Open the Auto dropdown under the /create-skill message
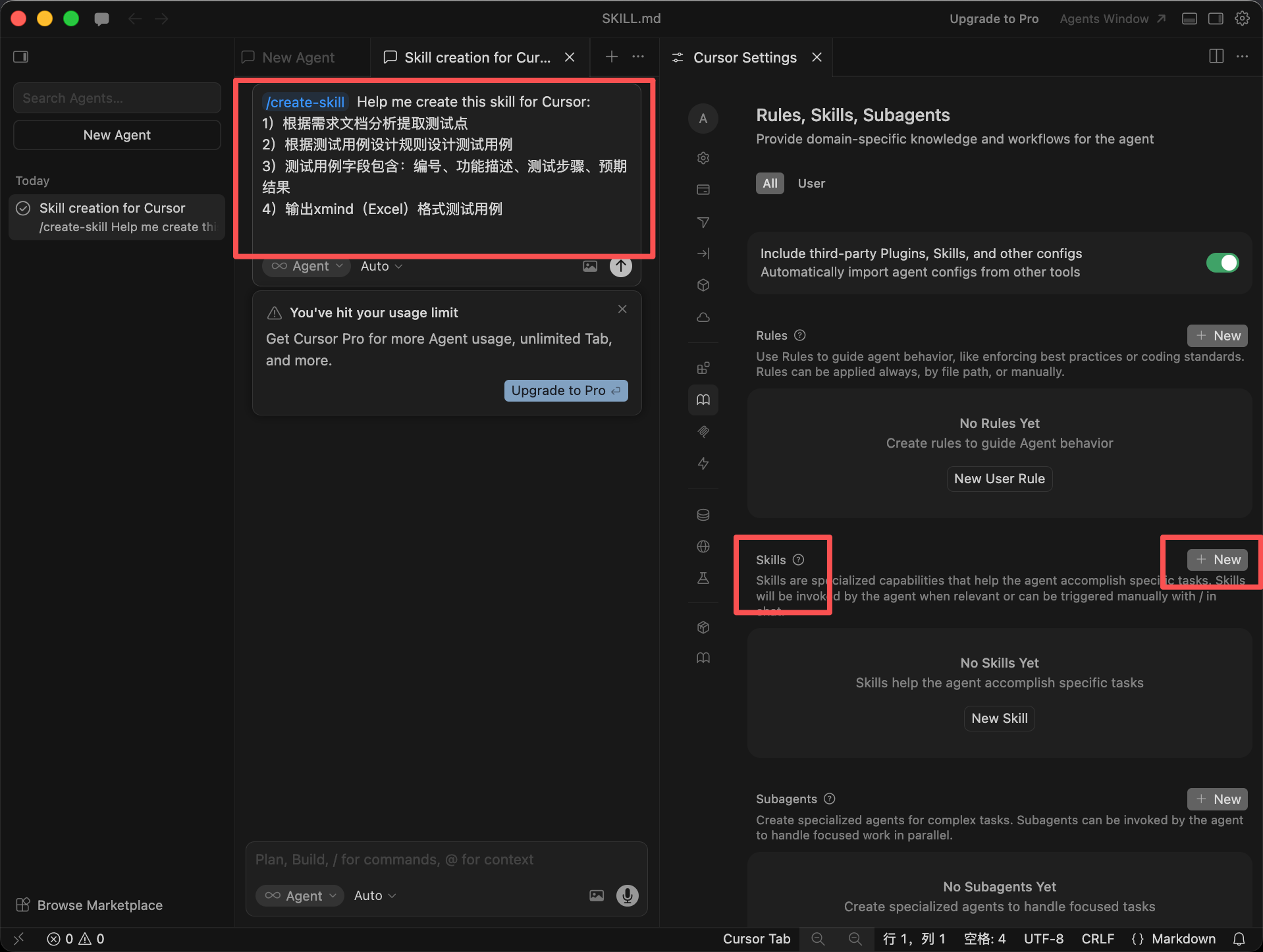Image resolution: width=1263 pixels, height=952 pixels. point(382,266)
